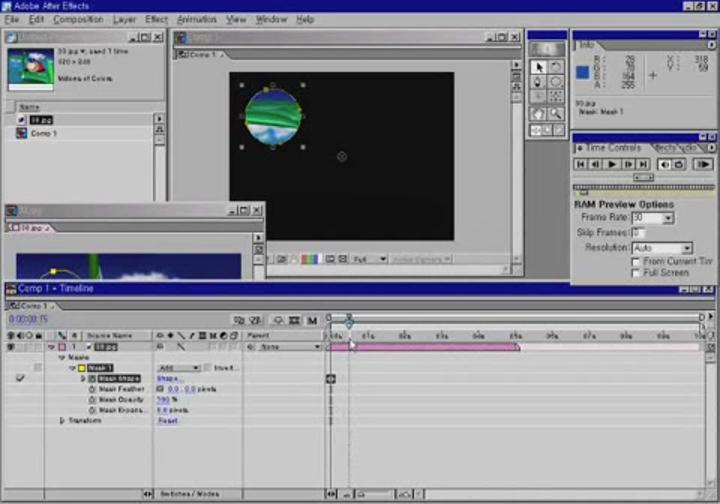Click the current time display in Timeline
The width and height of the screenshot is (720, 504).
(x=28, y=319)
